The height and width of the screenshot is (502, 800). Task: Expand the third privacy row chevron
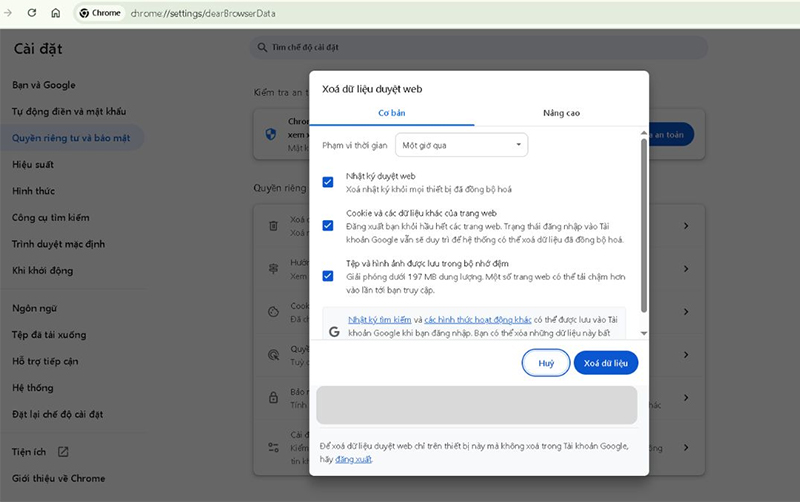point(686,311)
